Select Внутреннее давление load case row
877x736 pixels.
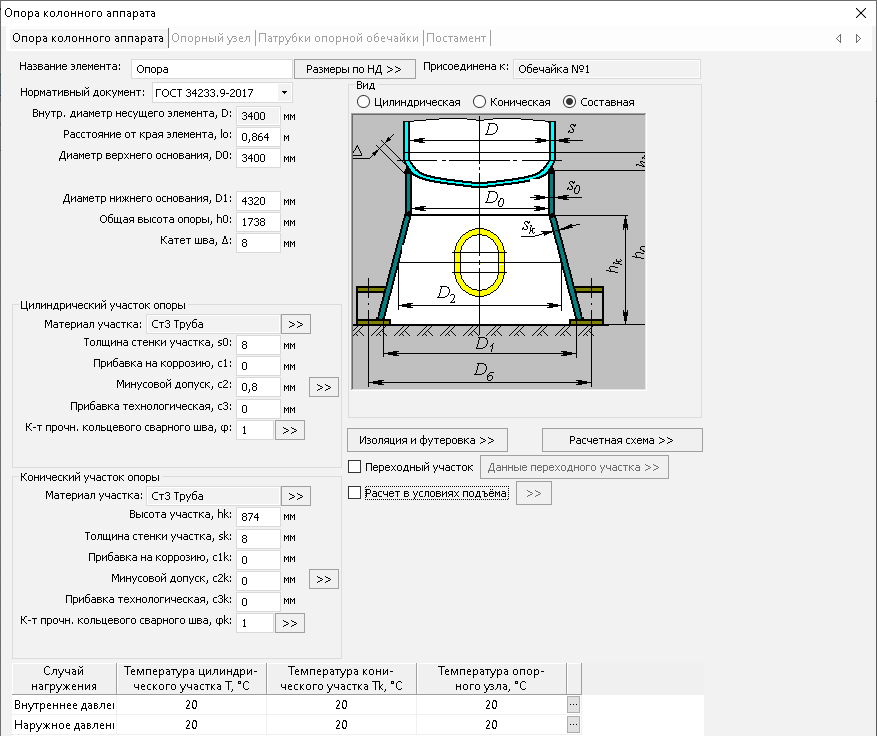[64, 705]
